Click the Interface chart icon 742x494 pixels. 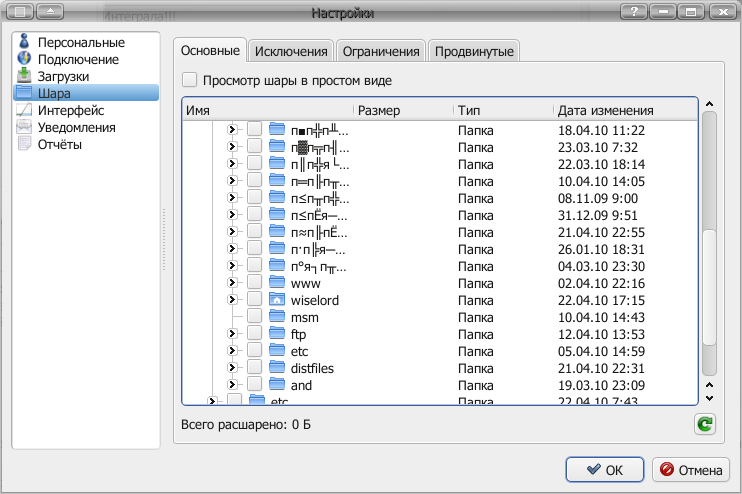point(24,111)
